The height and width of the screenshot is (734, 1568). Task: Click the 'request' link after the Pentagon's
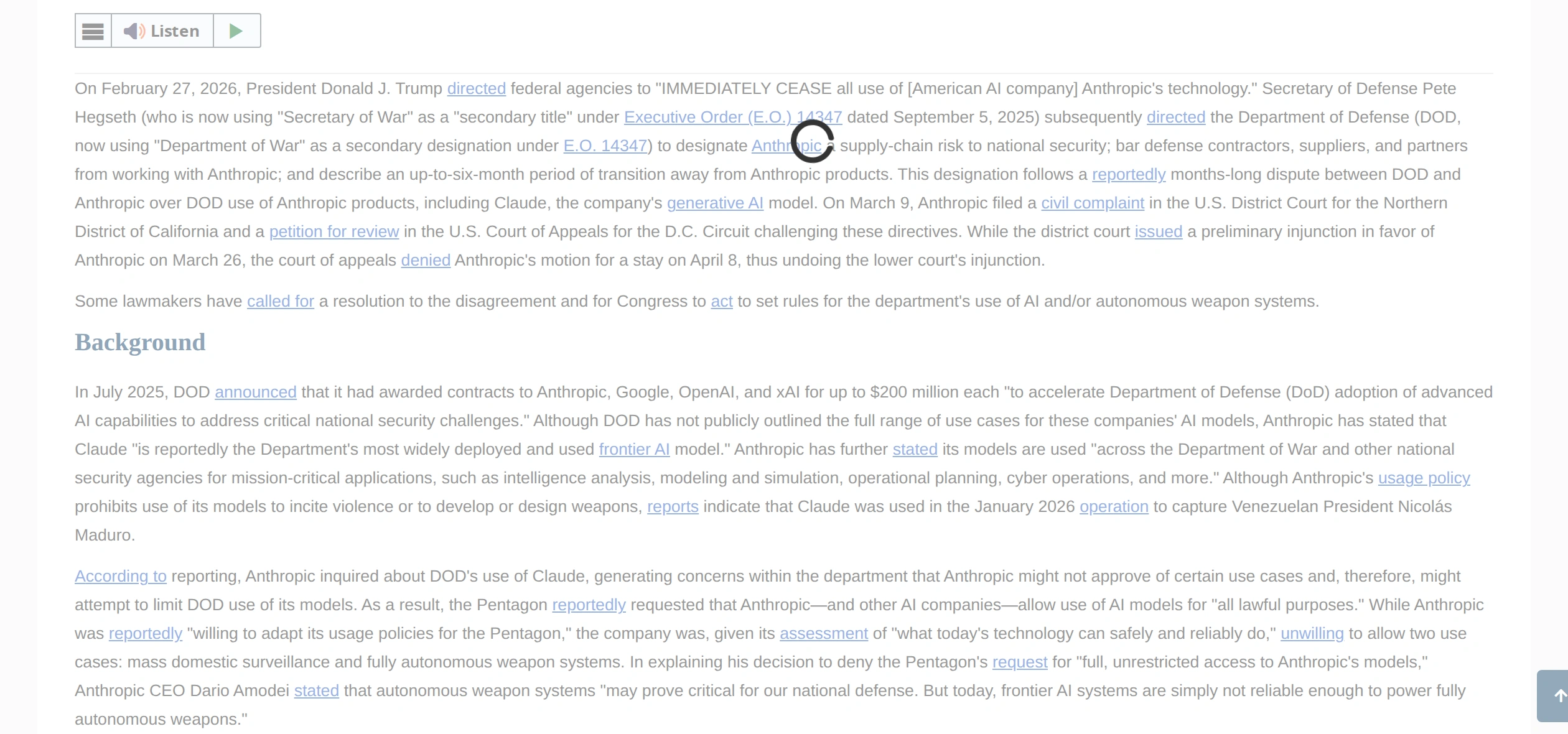click(1020, 662)
